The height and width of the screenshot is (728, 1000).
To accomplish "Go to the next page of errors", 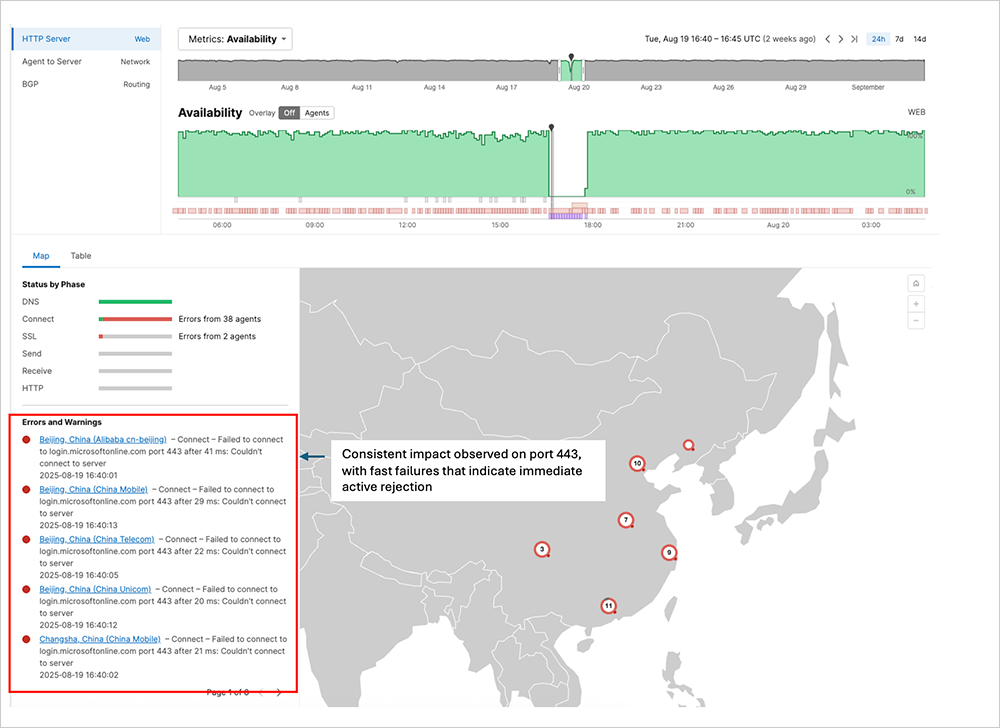I will tap(277, 691).
